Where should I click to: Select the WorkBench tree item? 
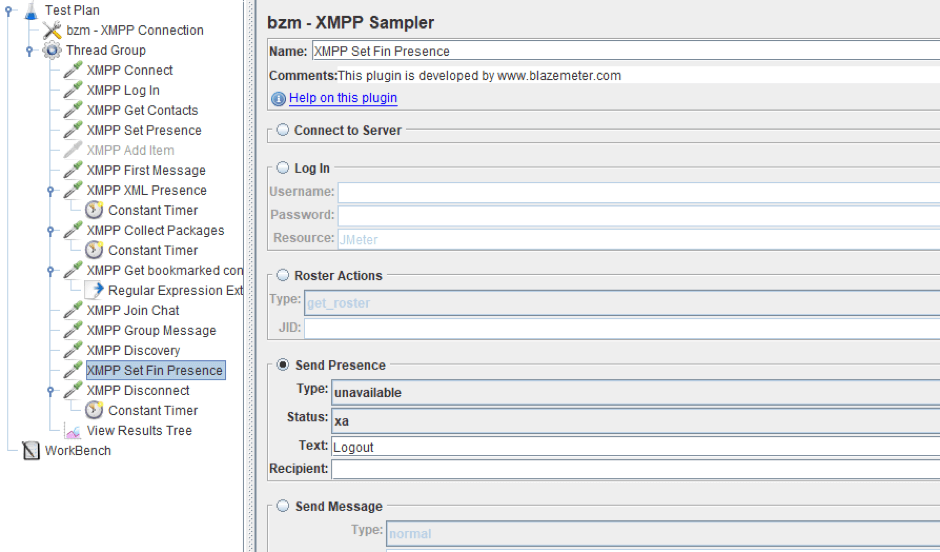[78, 451]
